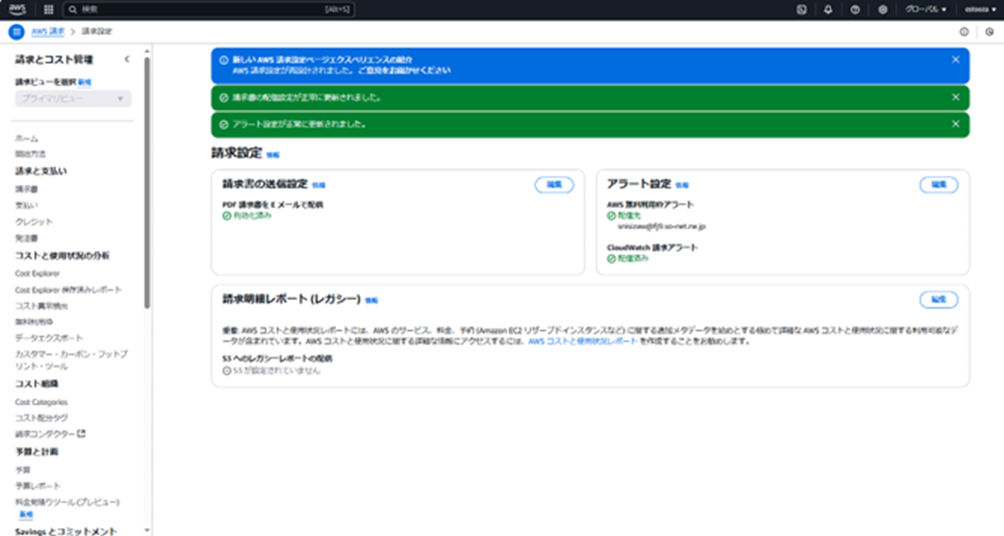This screenshot has width=1004, height=536.
Task: Open the help question-mark menu
Action: pyautogui.click(x=855, y=10)
